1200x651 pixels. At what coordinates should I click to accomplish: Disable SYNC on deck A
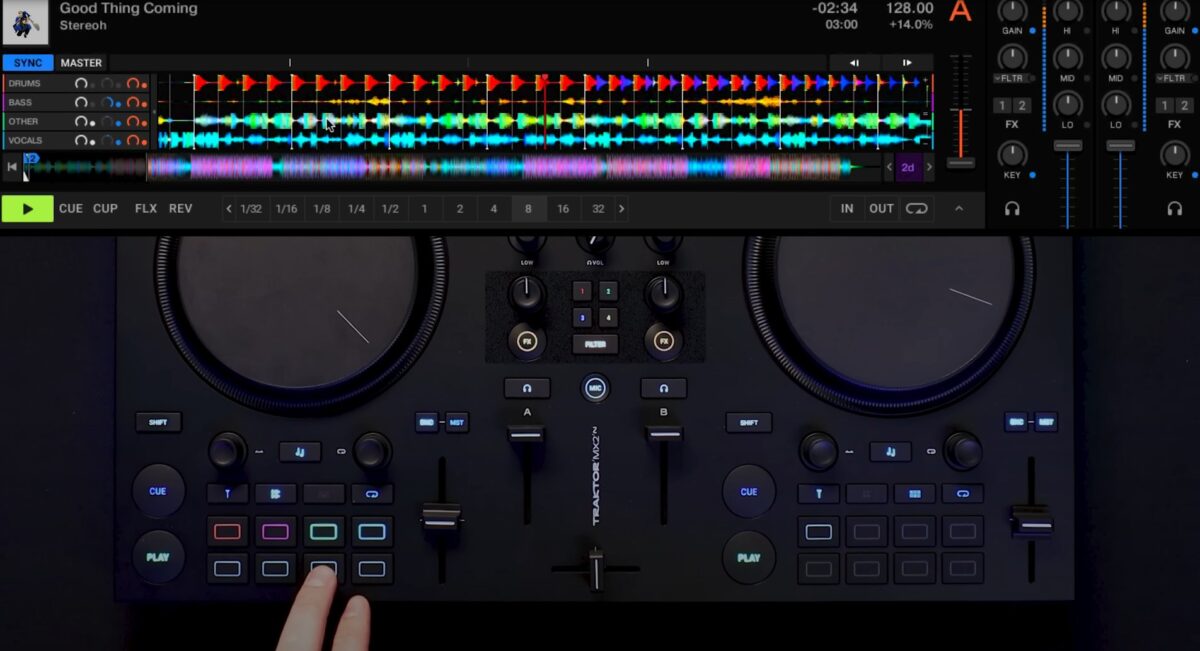coord(27,62)
